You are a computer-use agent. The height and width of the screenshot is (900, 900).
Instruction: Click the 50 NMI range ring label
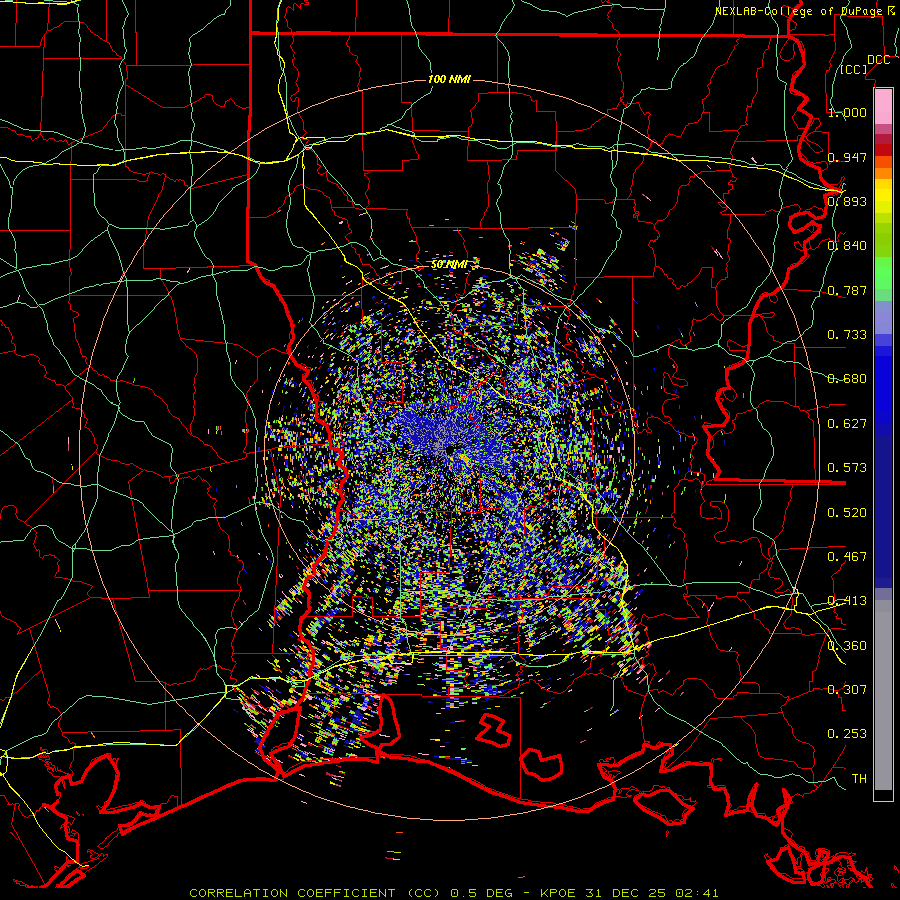[448, 265]
